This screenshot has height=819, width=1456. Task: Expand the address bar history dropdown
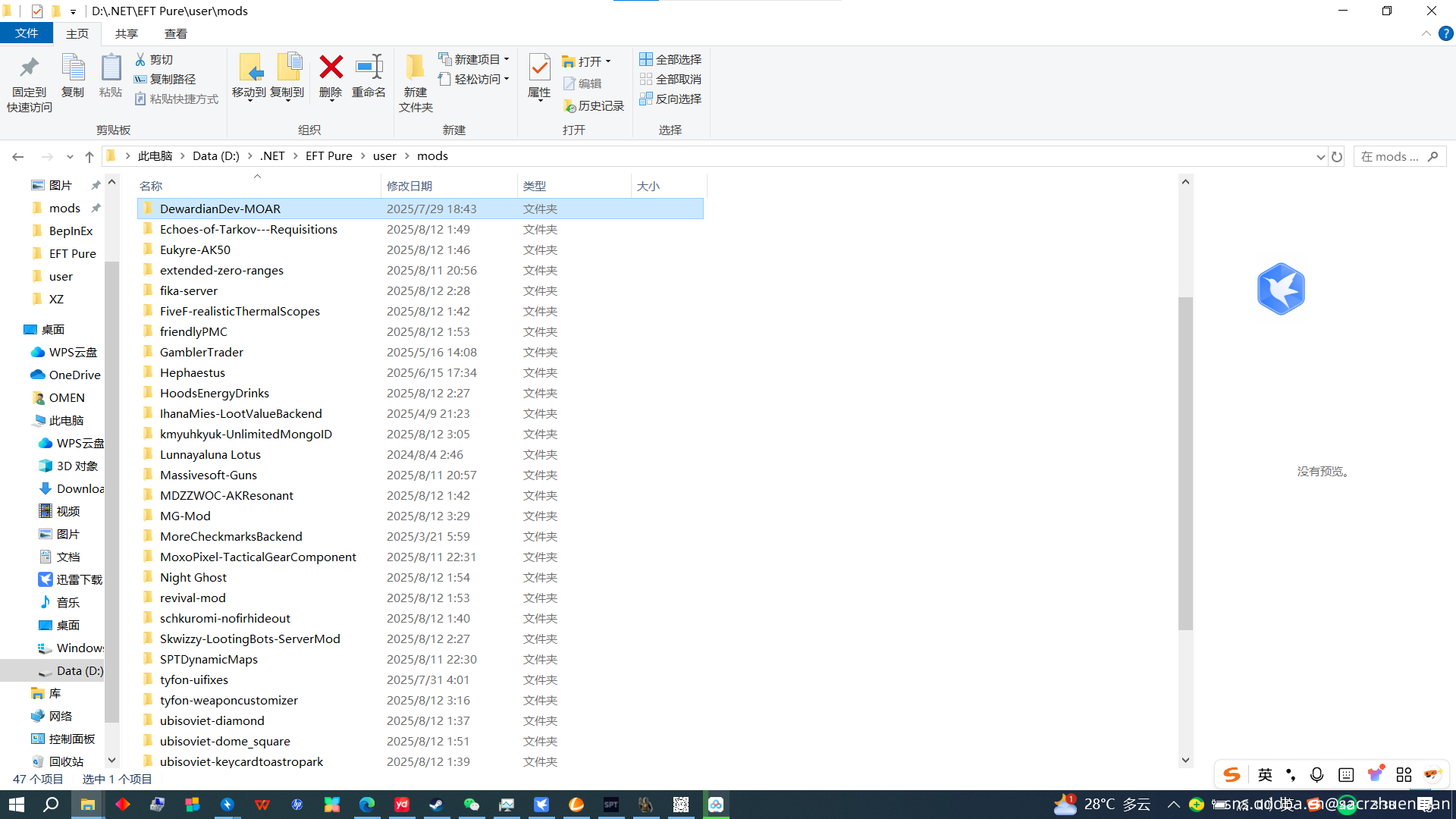pos(1320,157)
